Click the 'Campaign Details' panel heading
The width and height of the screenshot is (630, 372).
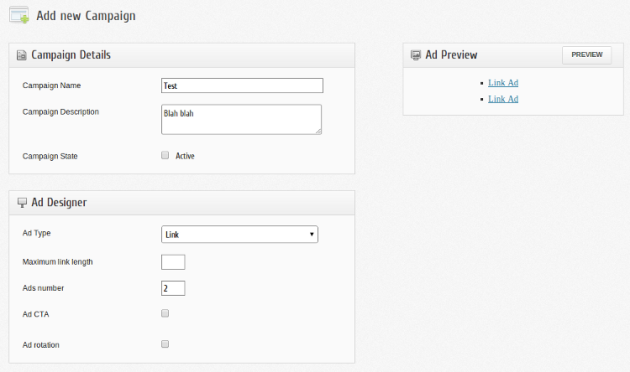tap(71, 55)
